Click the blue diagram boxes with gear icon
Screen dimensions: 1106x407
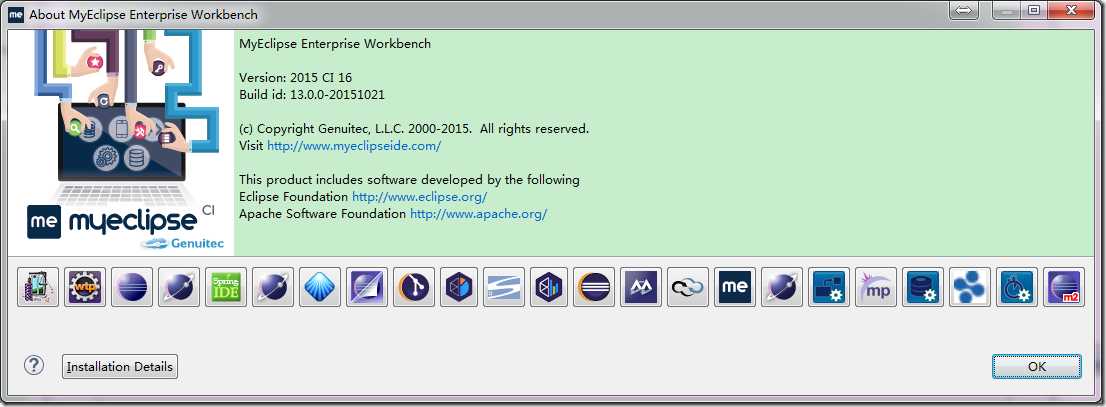pos(829,287)
